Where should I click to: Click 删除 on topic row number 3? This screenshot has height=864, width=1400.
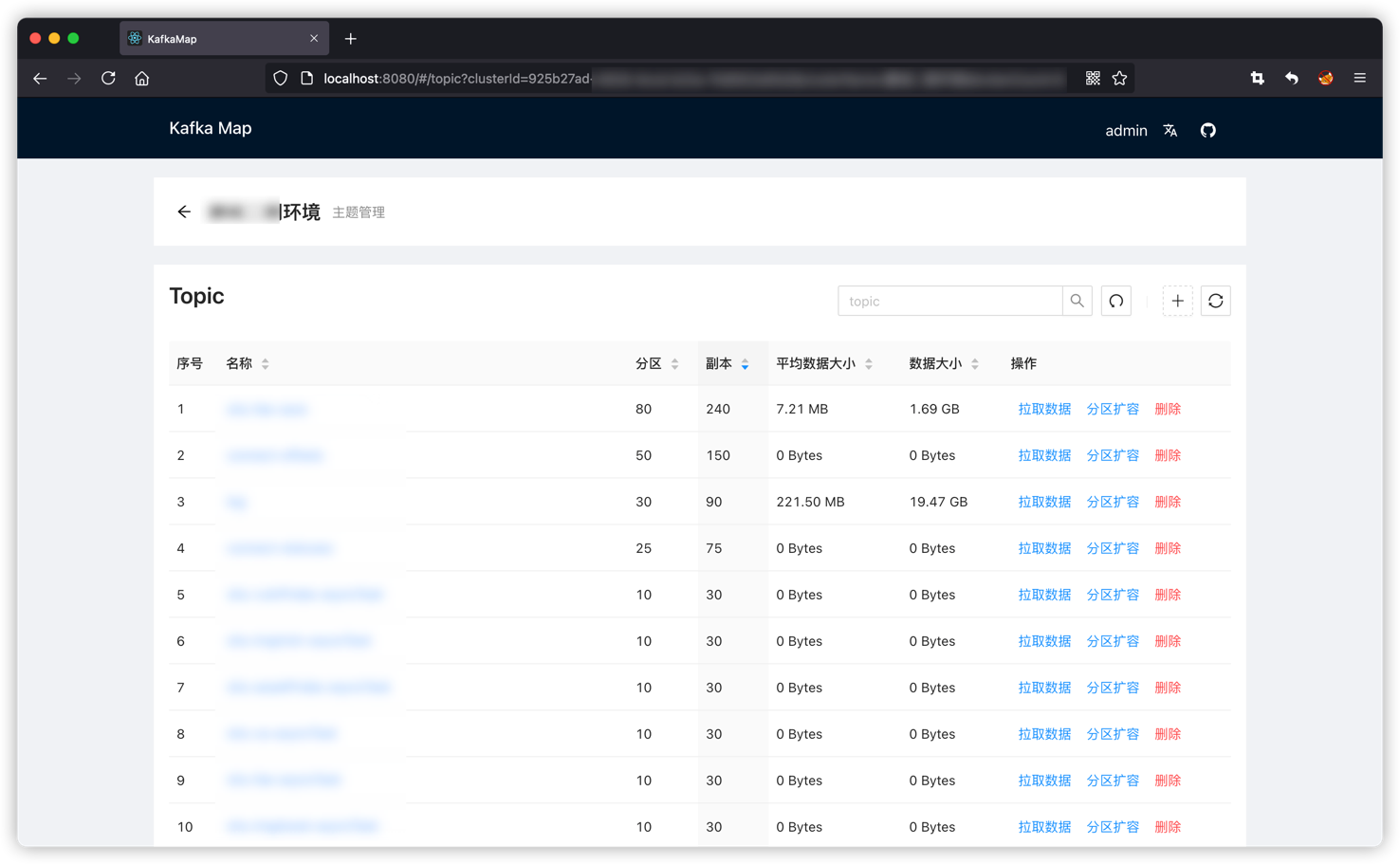point(1168,501)
